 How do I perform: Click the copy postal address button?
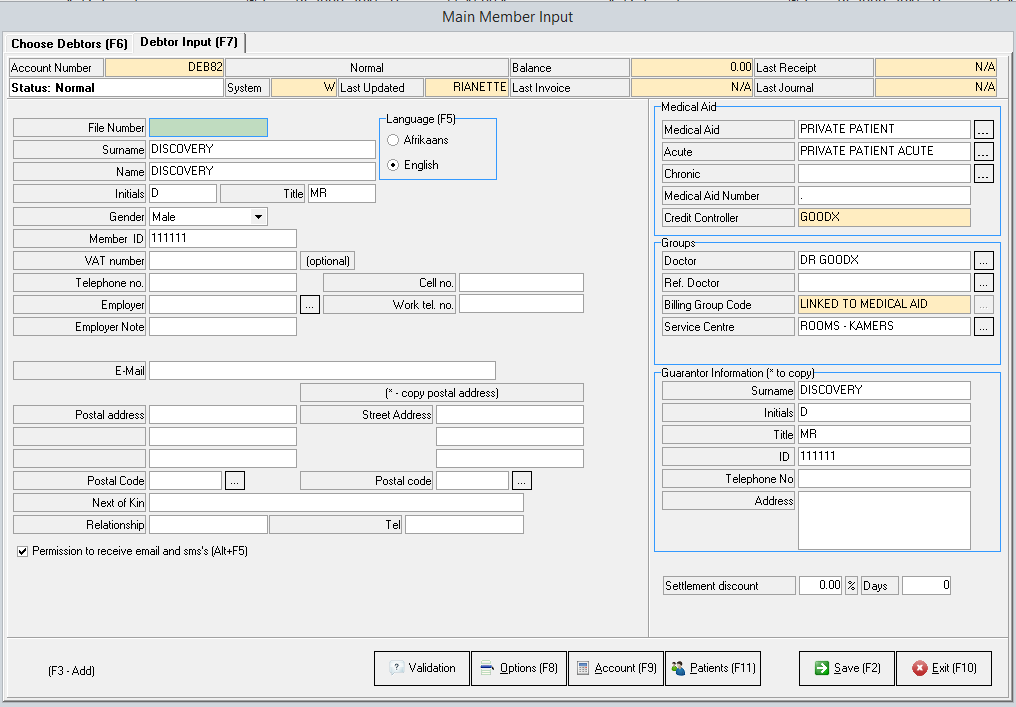(441, 393)
